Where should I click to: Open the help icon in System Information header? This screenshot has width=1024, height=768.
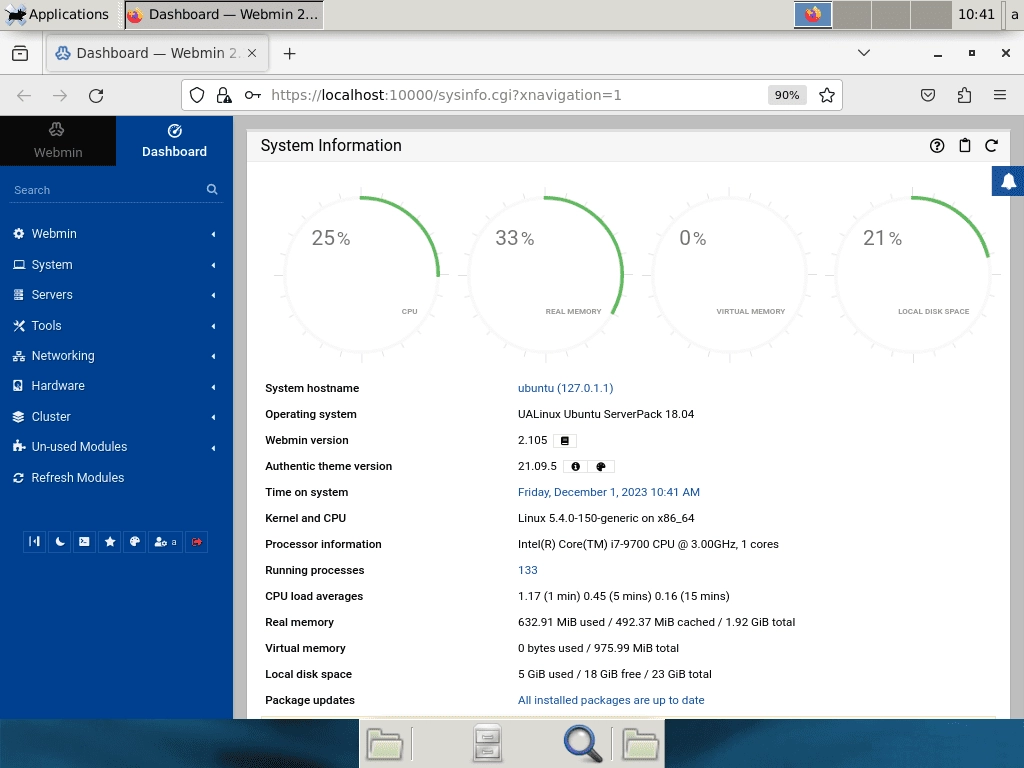point(937,146)
